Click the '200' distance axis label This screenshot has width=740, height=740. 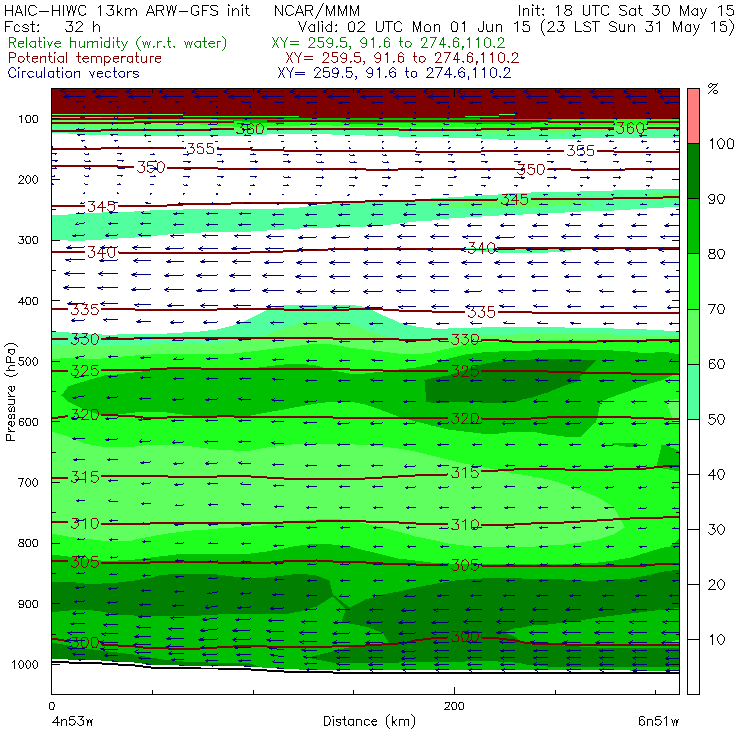454,706
